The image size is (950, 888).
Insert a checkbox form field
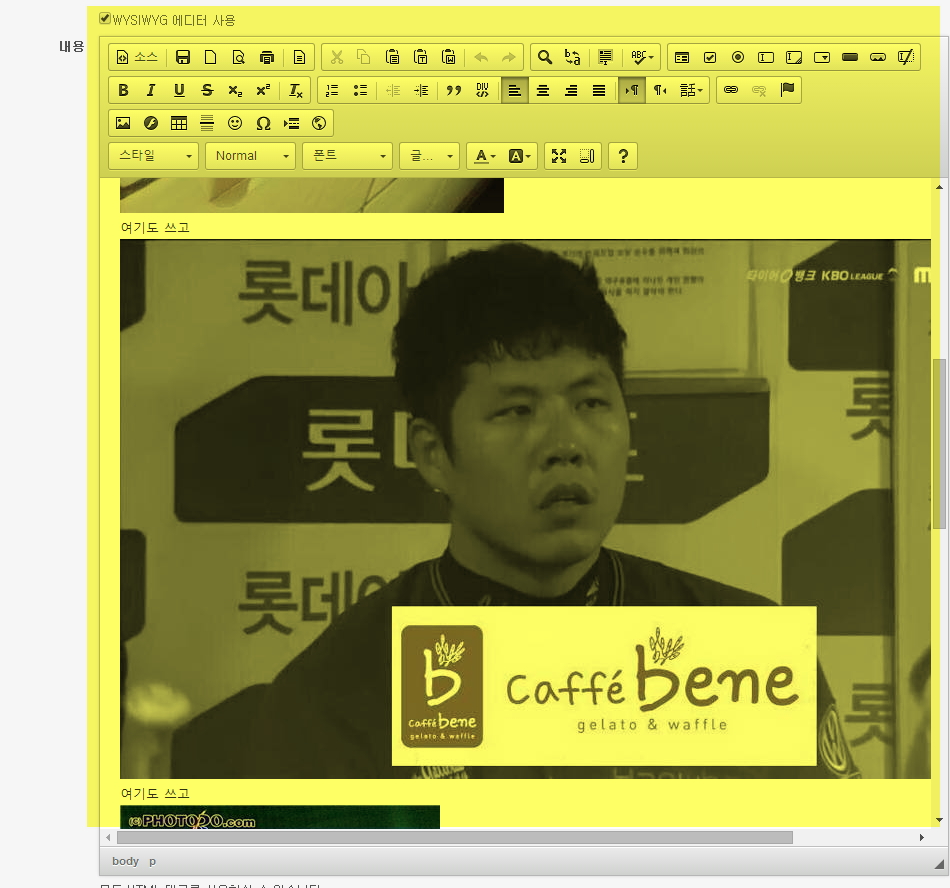click(710, 57)
